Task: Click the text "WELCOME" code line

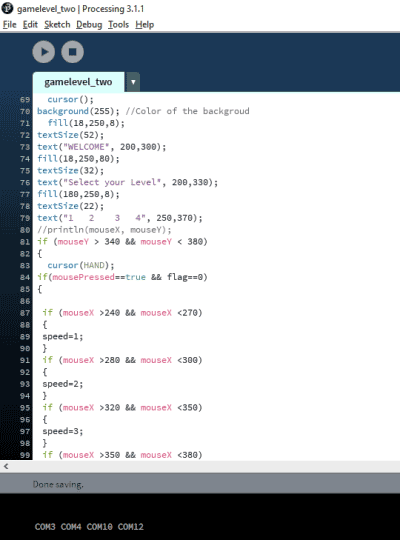Action: click(102, 147)
